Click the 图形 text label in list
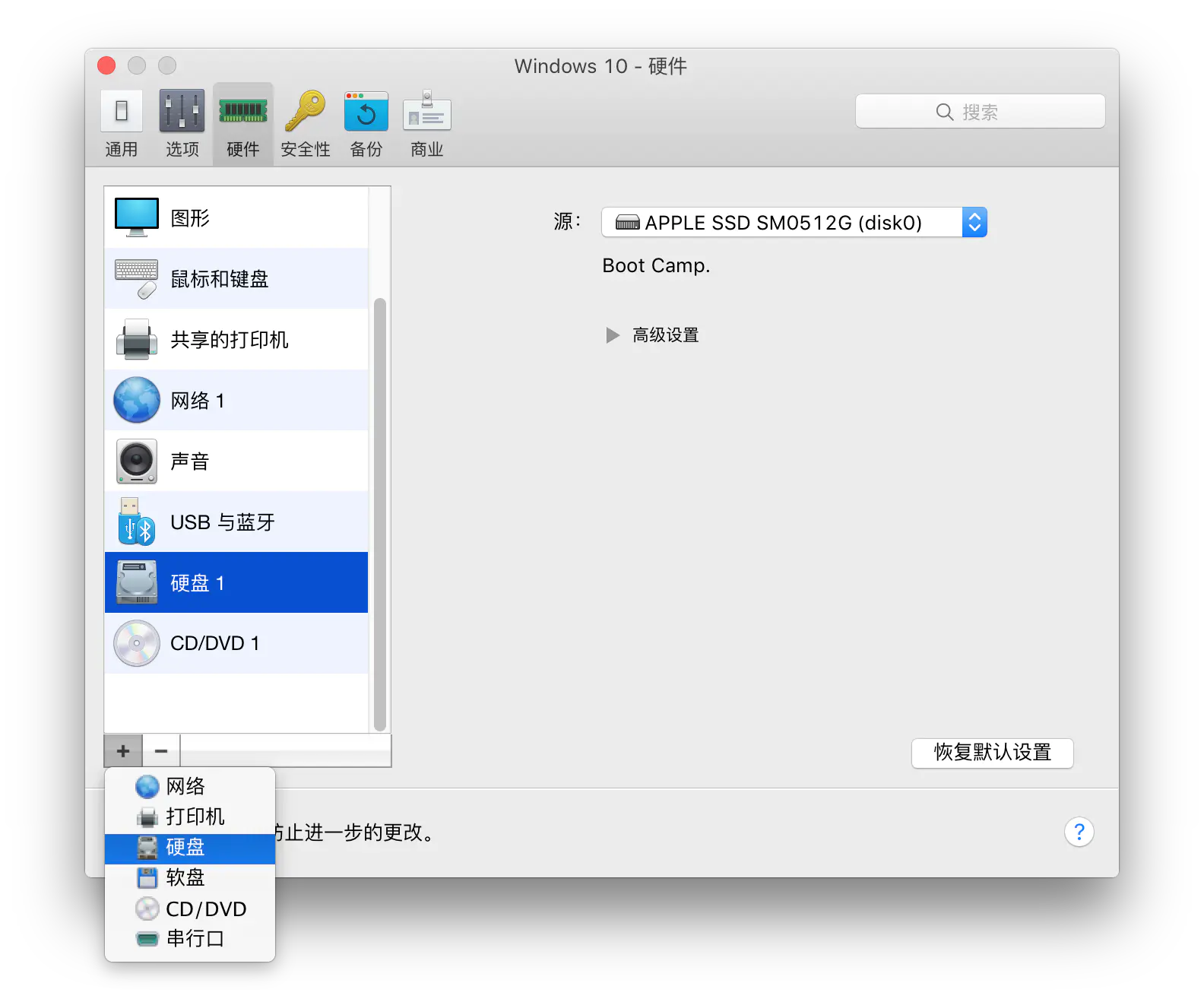 190,218
